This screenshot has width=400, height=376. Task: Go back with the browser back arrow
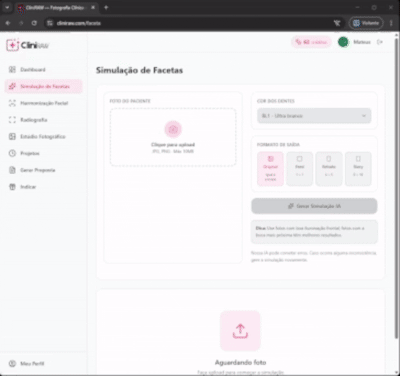point(8,23)
